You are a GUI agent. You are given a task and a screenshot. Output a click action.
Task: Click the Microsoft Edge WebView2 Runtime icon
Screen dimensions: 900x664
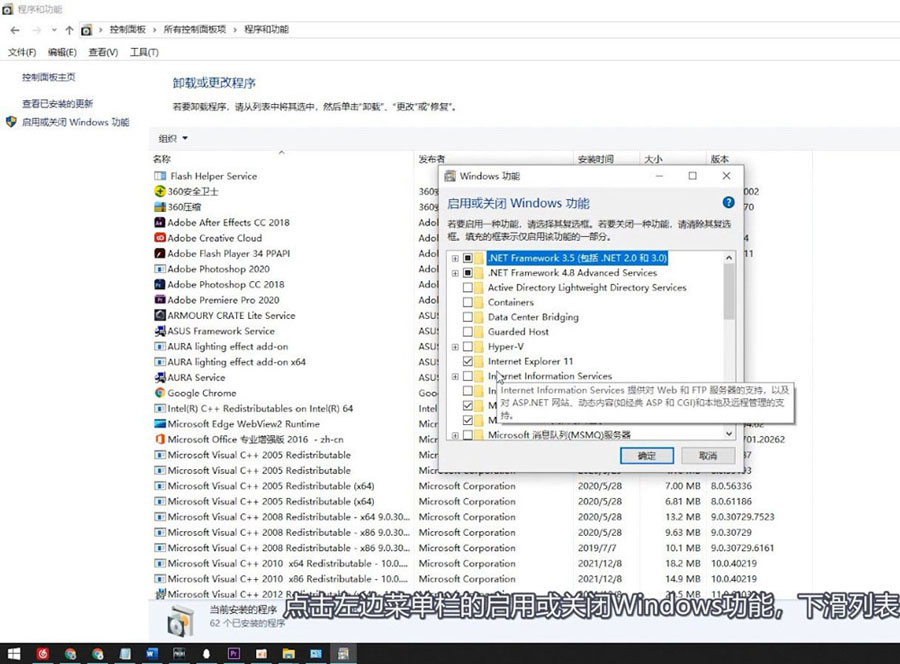pos(160,424)
